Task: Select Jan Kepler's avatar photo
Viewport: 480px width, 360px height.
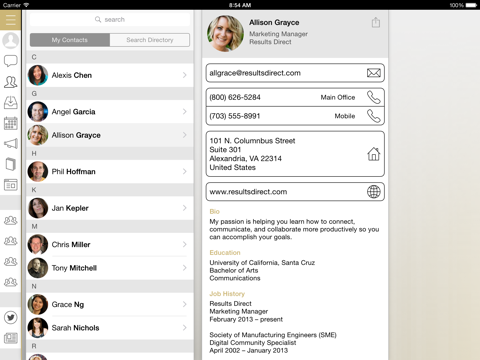Action: 38,208
